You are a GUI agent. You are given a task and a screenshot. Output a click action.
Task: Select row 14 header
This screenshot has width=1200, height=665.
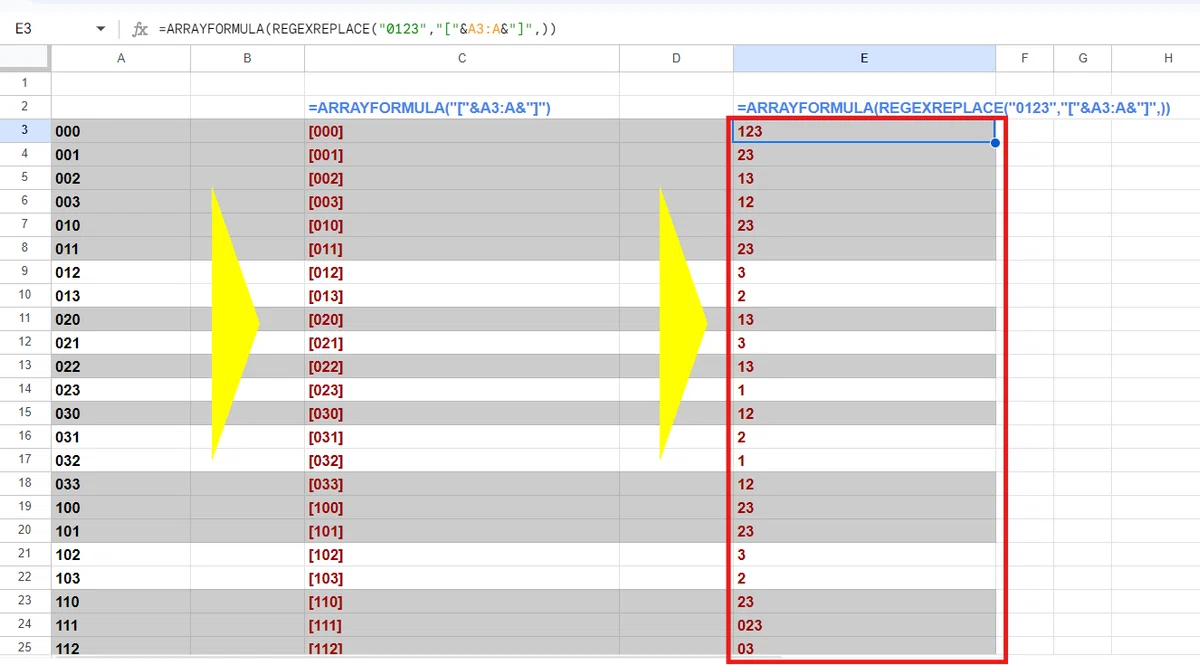25,389
